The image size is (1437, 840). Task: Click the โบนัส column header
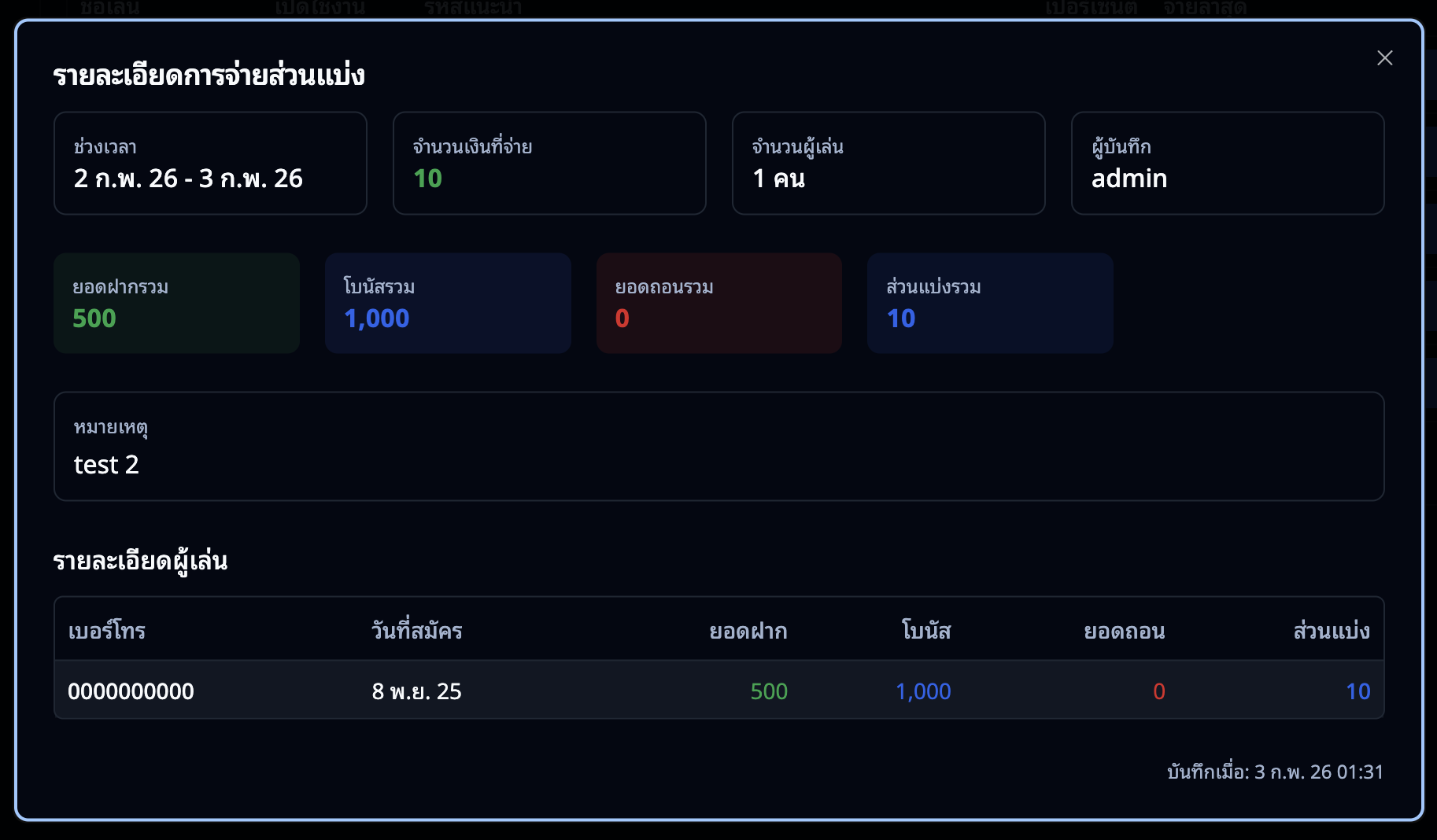(x=925, y=631)
